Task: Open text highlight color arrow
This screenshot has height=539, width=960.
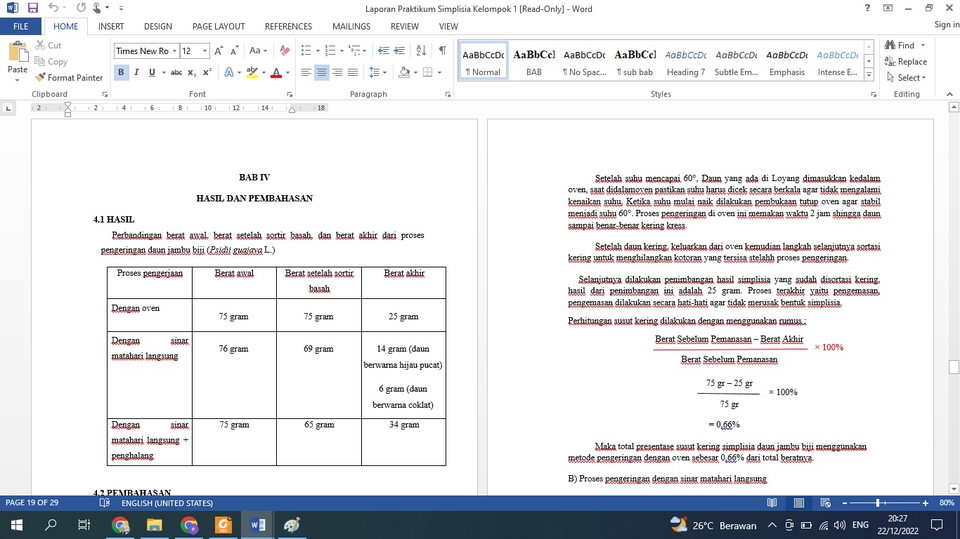Action: point(264,72)
